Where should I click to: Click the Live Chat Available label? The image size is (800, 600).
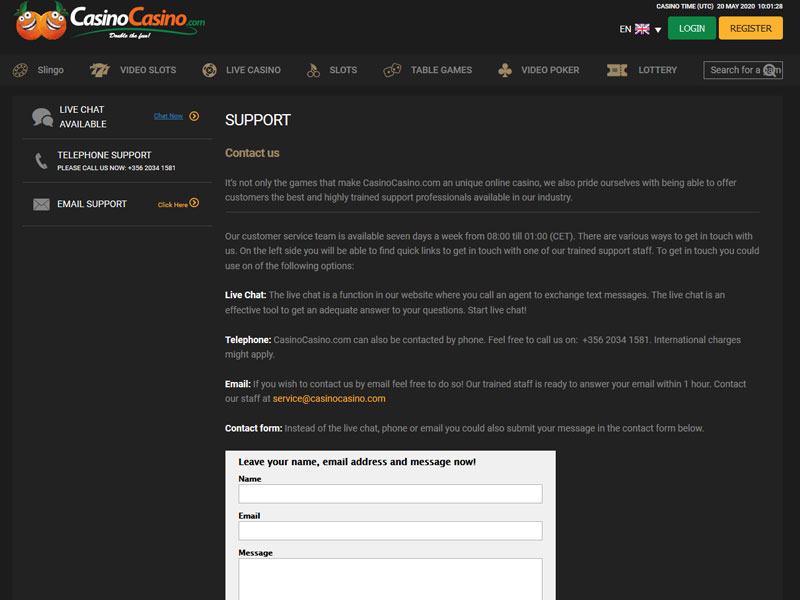tap(83, 117)
